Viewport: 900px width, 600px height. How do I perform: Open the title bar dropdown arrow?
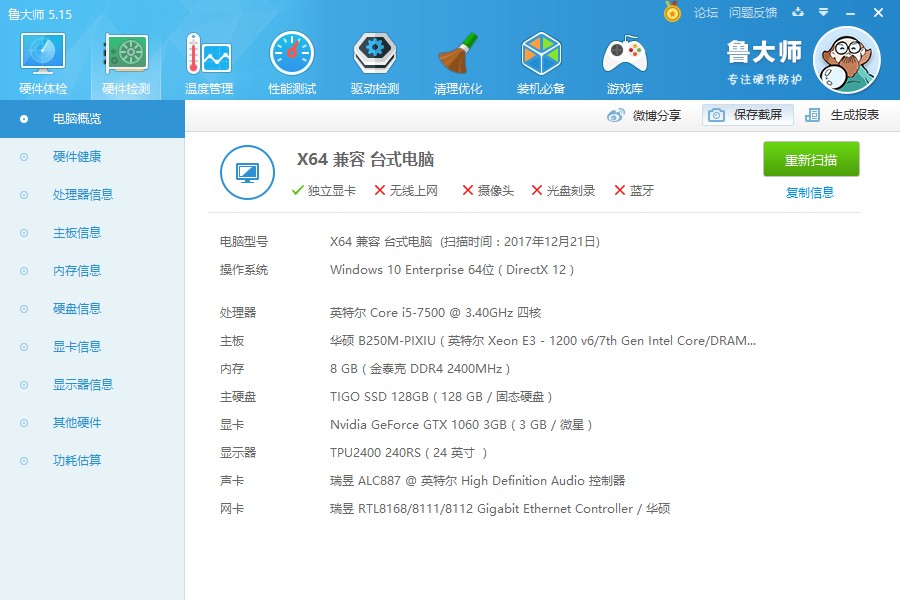click(x=822, y=13)
